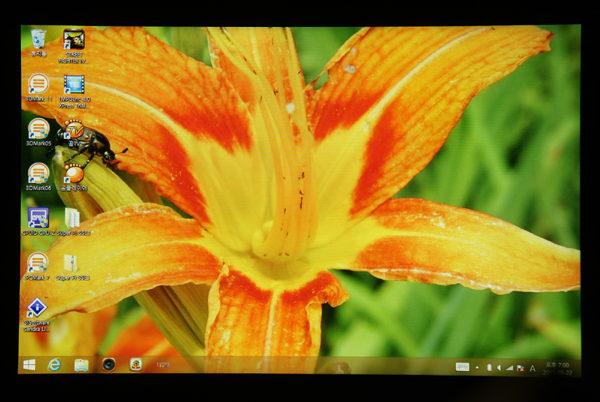Open the taskbar clock showing 7:00
The image size is (600, 402).
click(557, 368)
